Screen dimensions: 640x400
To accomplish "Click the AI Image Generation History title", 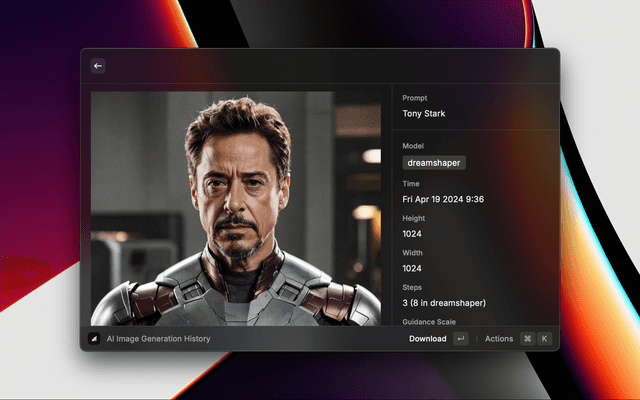I will [x=158, y=339].
